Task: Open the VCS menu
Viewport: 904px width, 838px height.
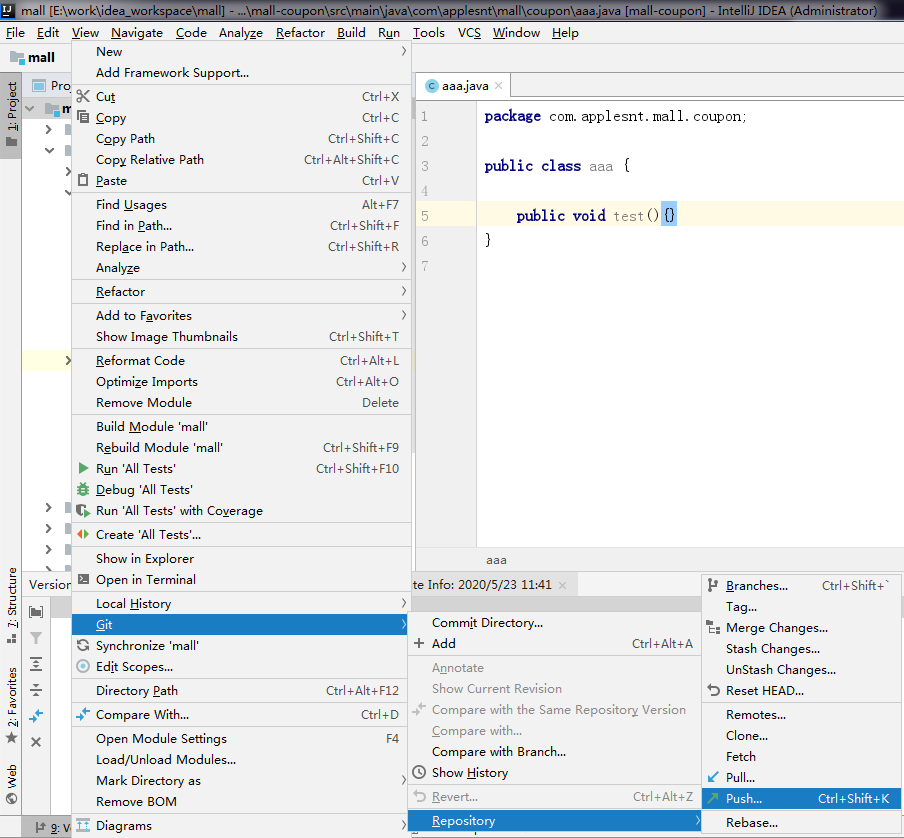Action: click(x=469, y=33)
